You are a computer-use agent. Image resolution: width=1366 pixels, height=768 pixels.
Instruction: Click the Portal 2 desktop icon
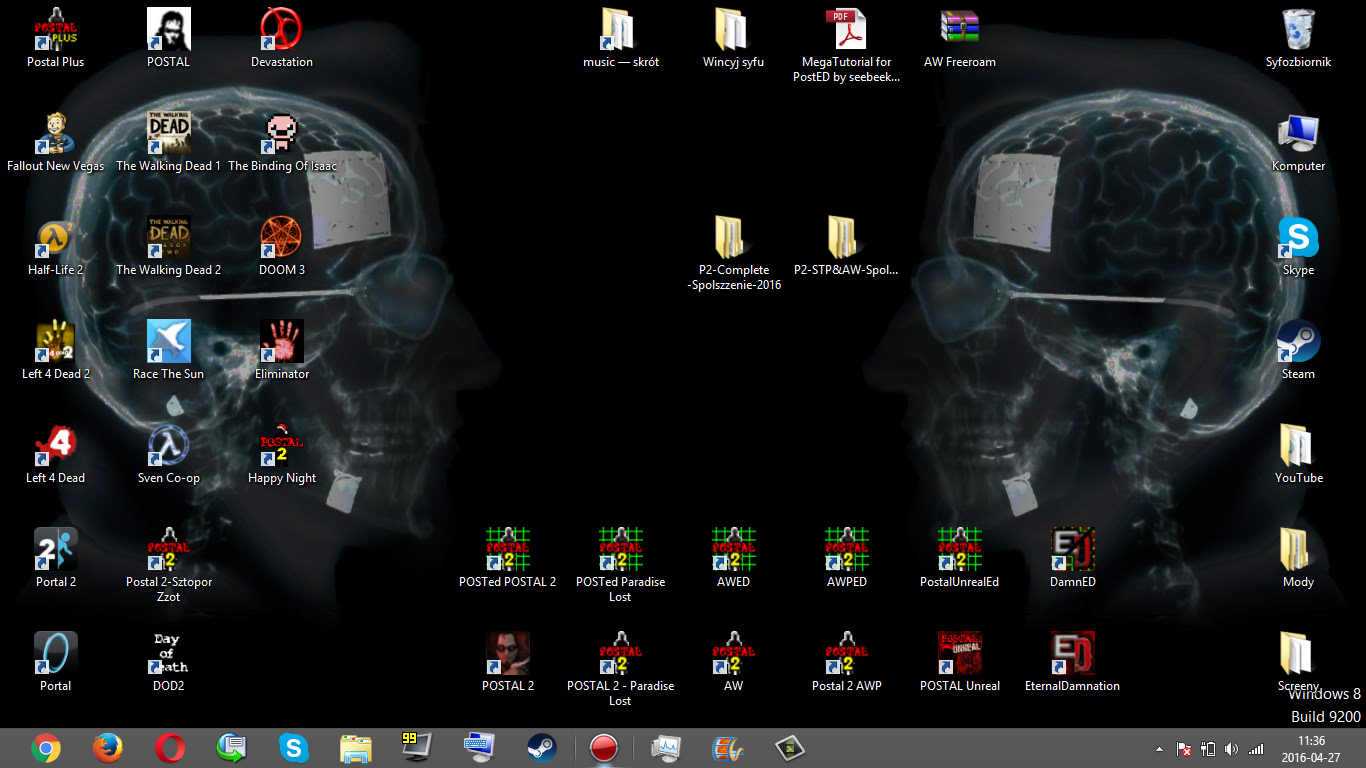56,558
